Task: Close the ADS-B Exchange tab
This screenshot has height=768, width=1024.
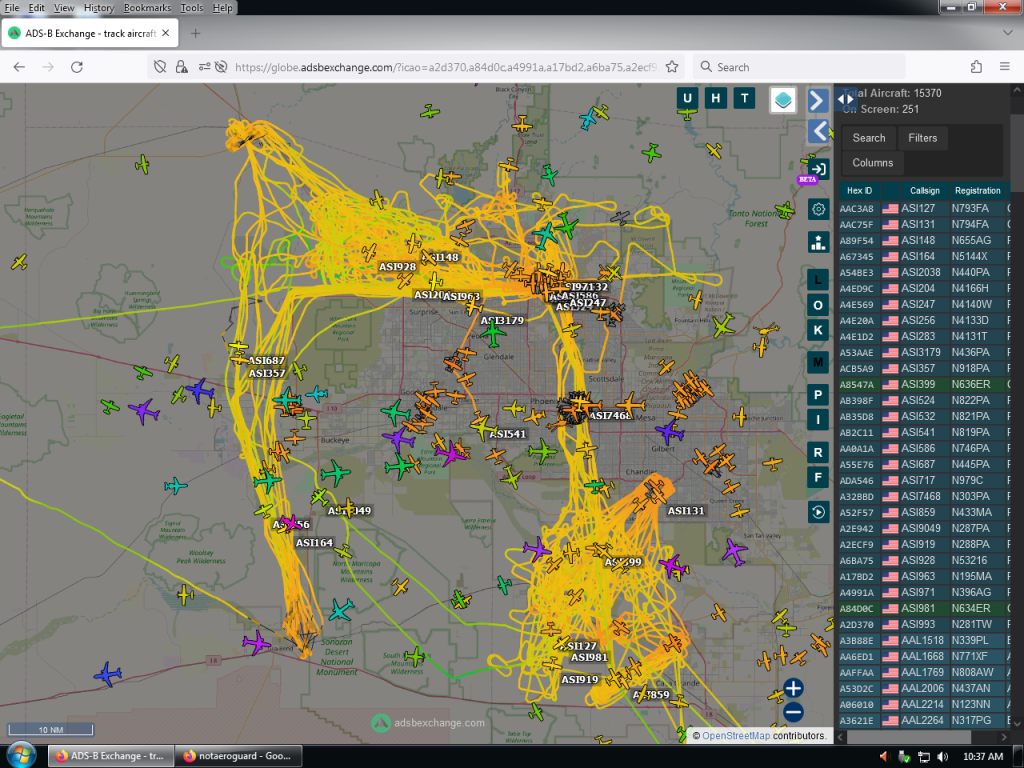Action: pos(166,33)
